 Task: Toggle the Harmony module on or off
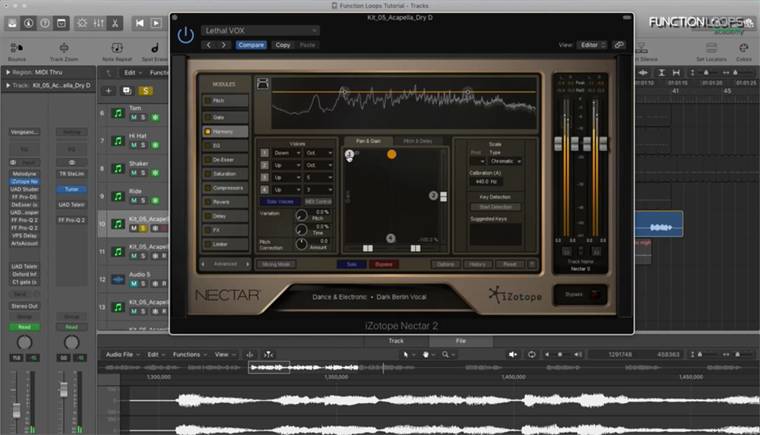tap(207, 131)
